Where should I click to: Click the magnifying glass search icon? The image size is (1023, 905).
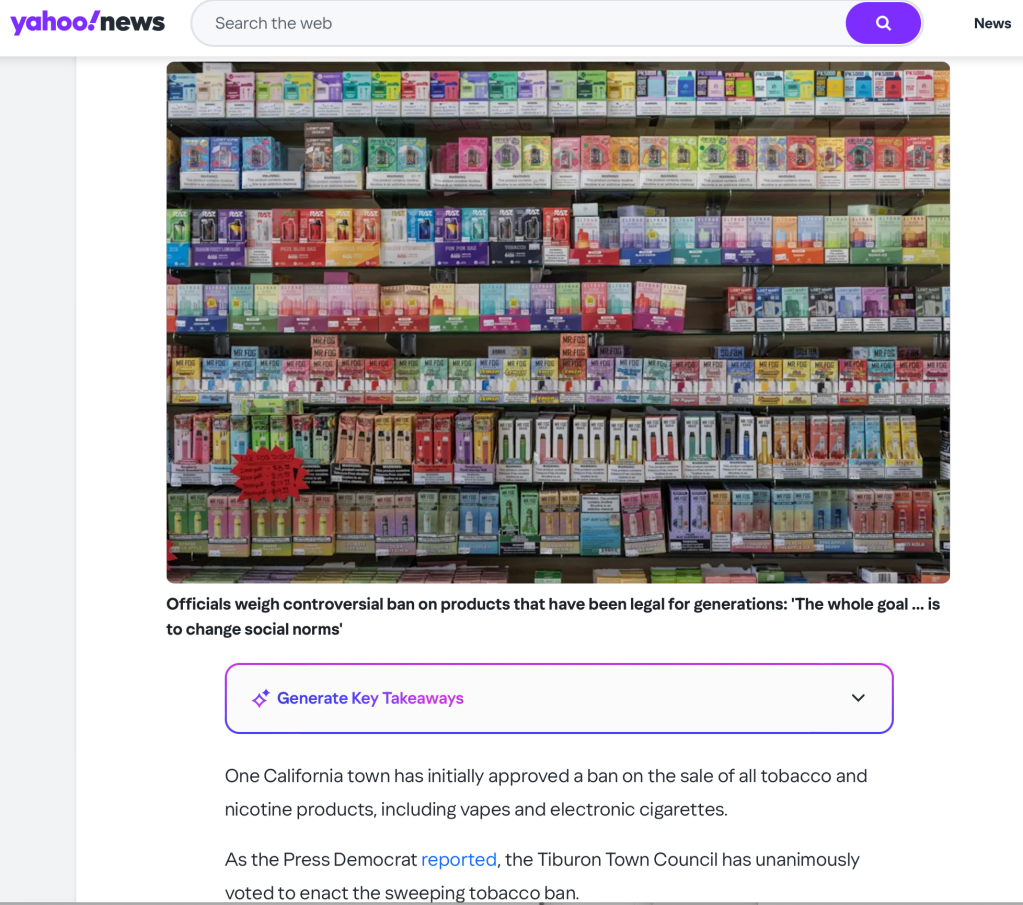tap(883, 23)
